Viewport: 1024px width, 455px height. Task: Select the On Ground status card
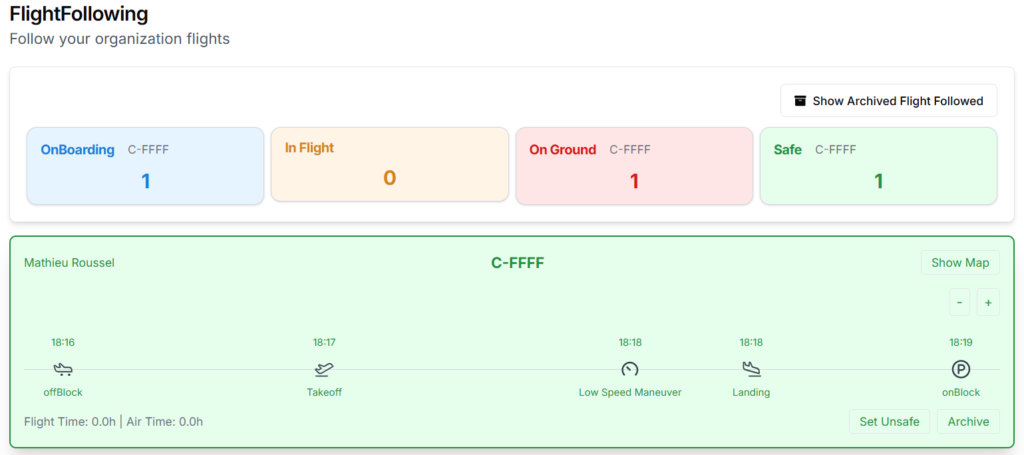point(634,166)
